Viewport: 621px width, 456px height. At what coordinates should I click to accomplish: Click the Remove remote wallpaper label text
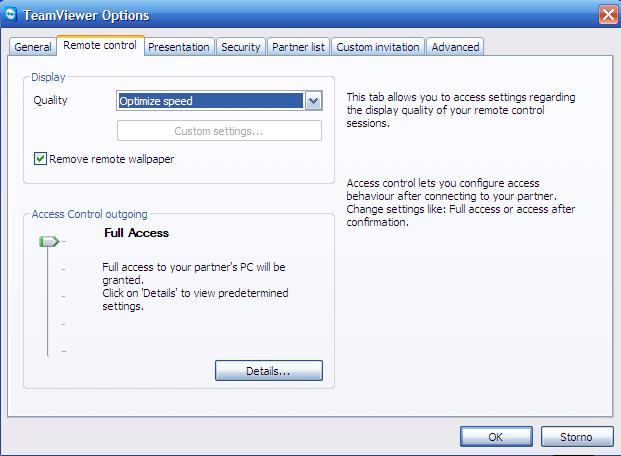coord(111,159)
